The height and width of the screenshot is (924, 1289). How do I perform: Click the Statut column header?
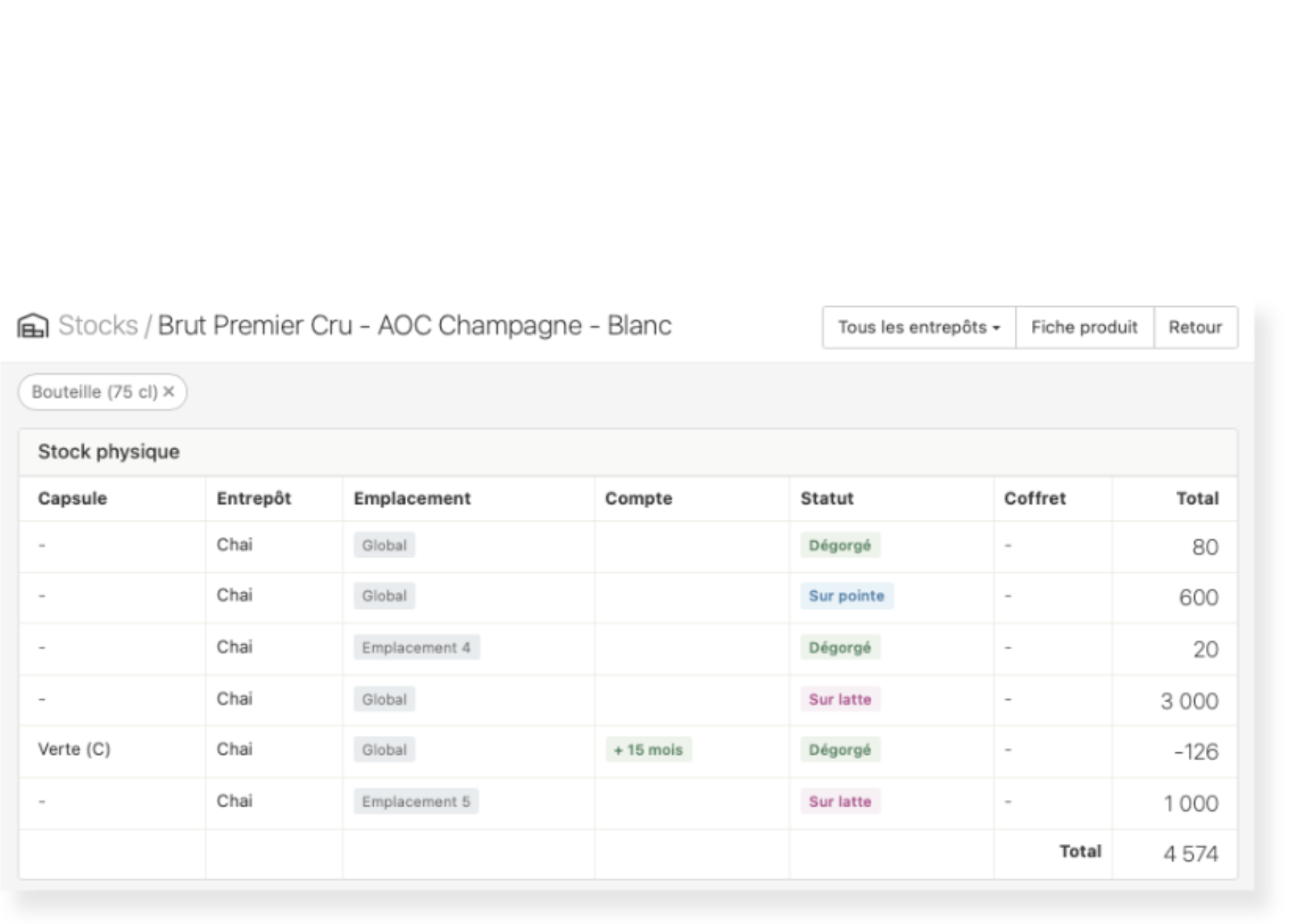pos(826,498)
